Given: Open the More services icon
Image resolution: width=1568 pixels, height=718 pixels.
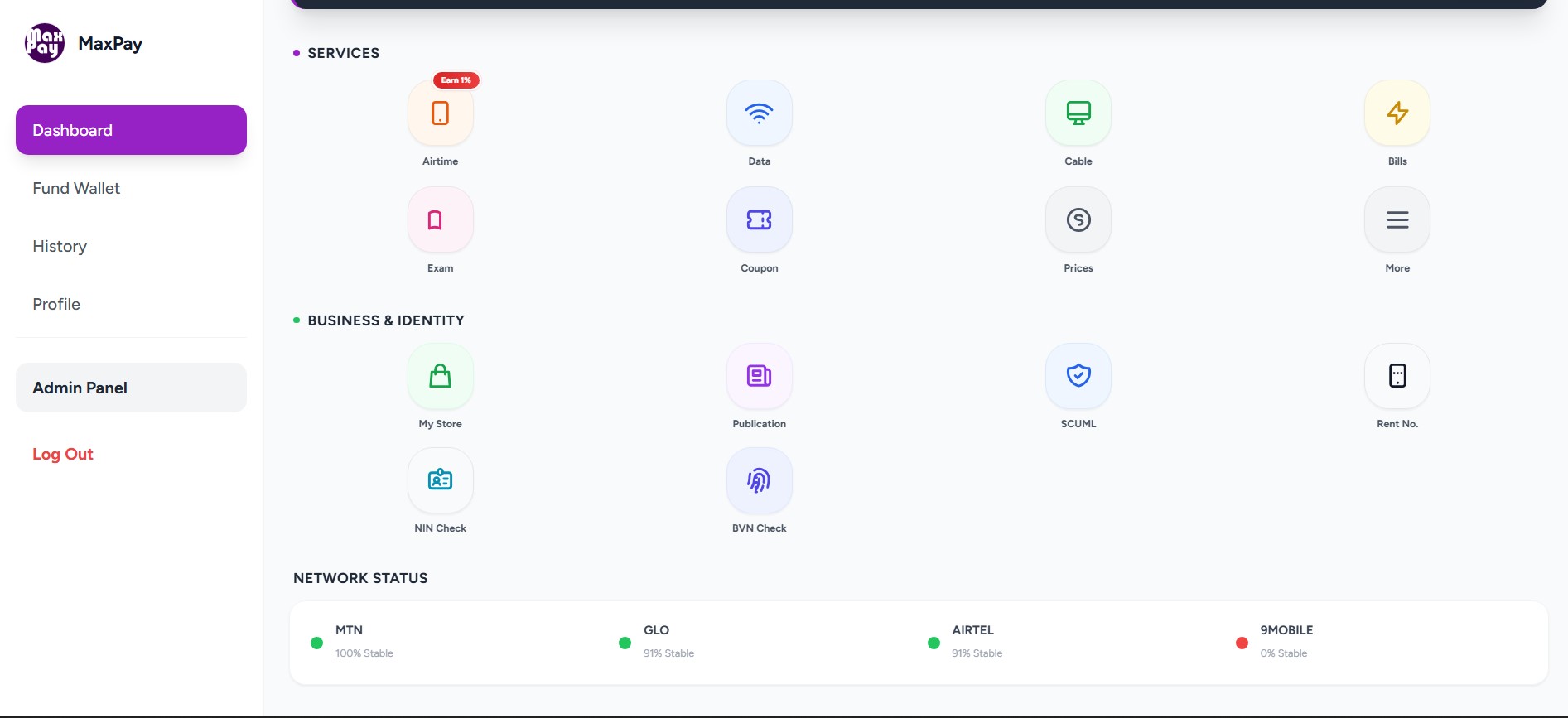Looking at the screenshot, I should [1397, 220].
